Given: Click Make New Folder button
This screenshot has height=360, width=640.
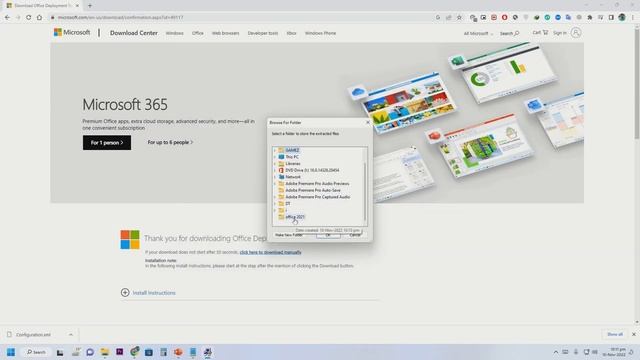Looking at the screenshot, I should [x=289, y=235].
